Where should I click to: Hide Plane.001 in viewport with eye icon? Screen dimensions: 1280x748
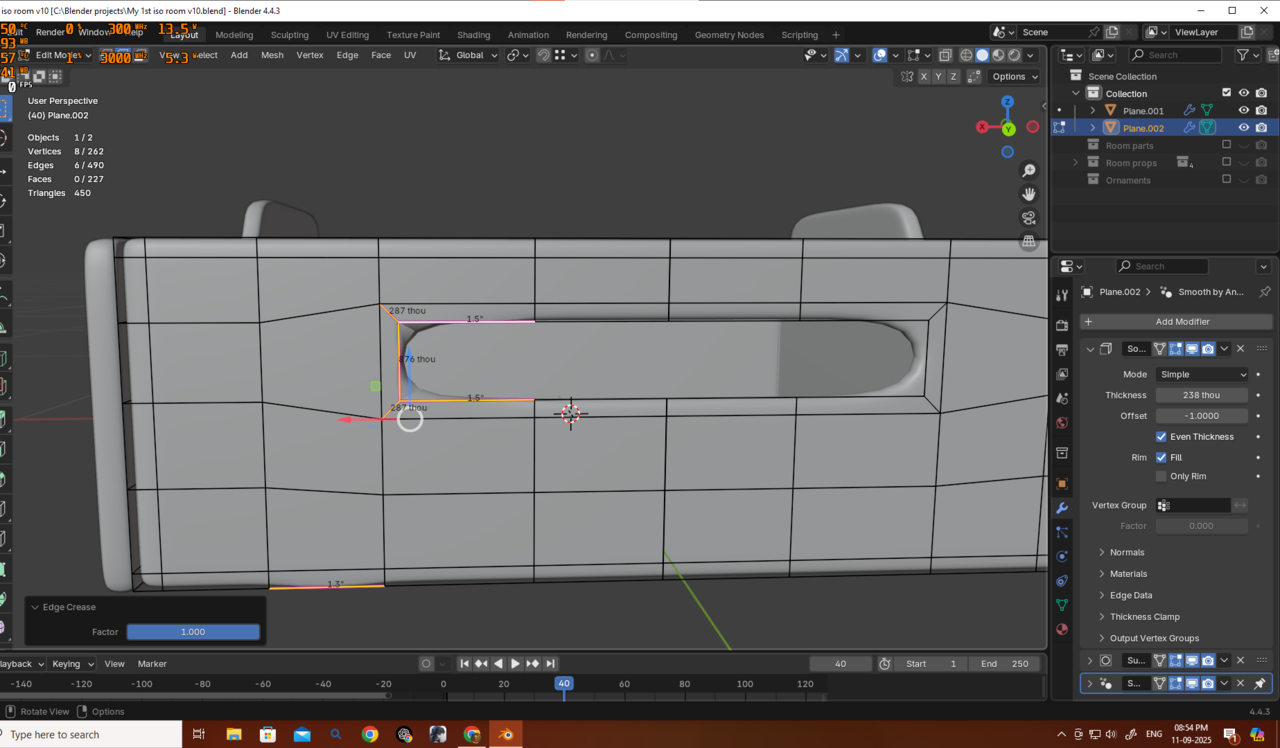1244,111
